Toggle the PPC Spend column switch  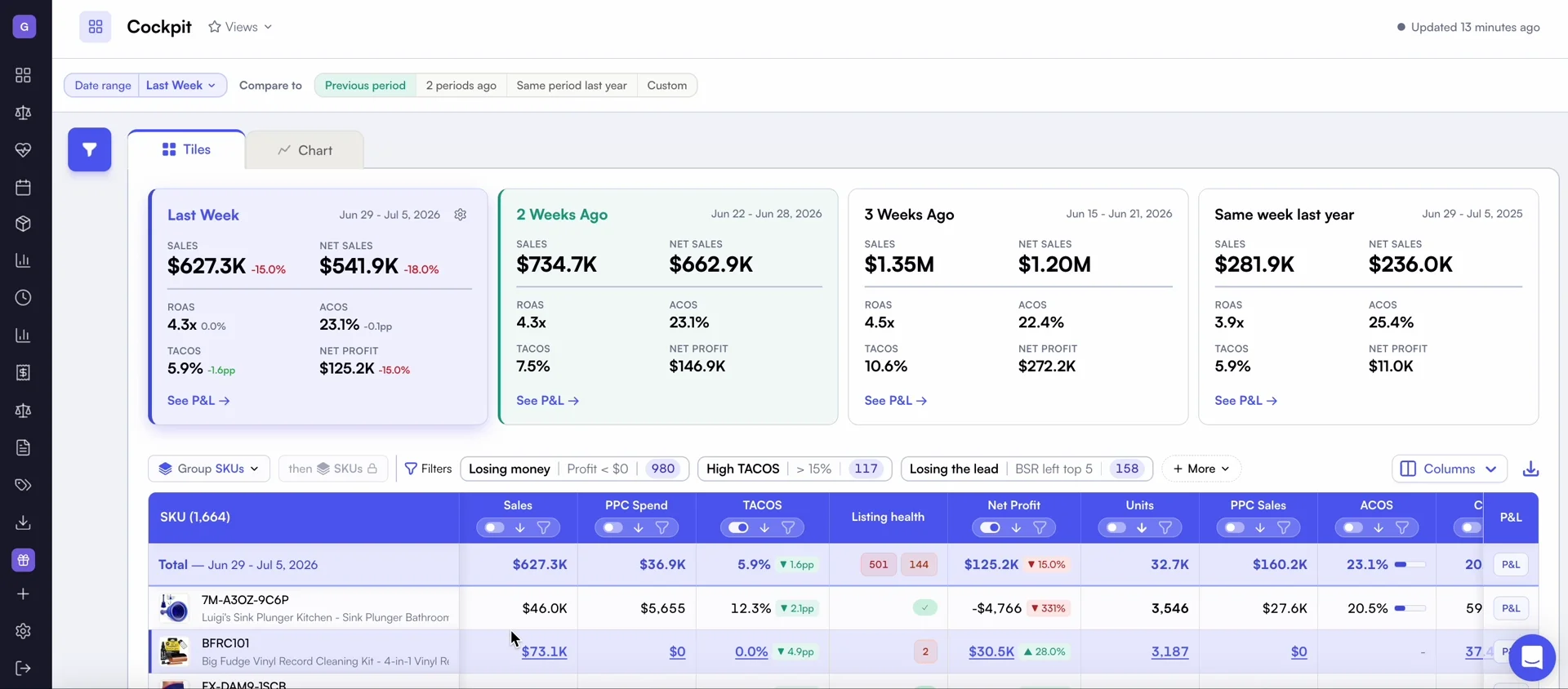click(x=612, y=528)
